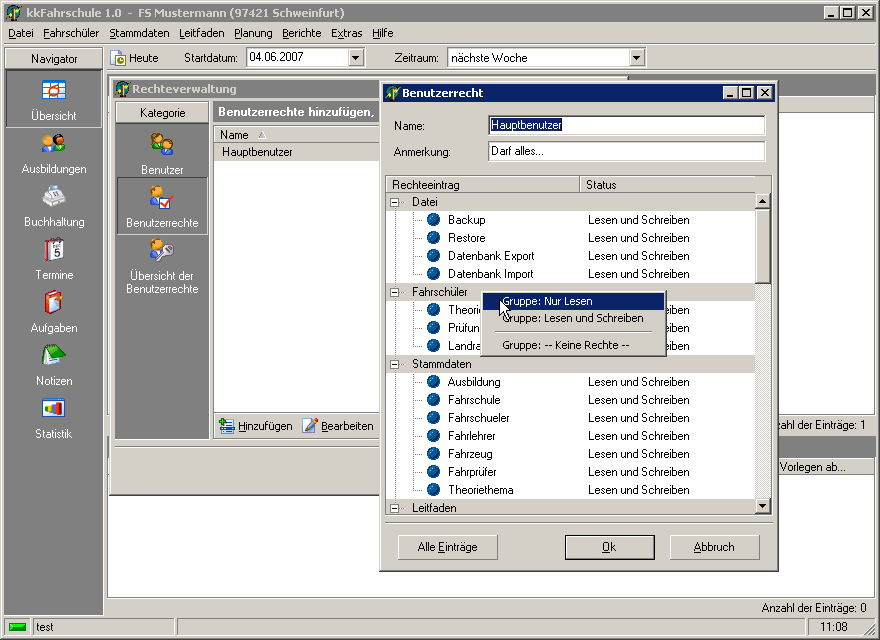This screenshot has width=880, height=640.
Task: Open the Ausbildungen navigator icon
Action: (x=54, y=145)
